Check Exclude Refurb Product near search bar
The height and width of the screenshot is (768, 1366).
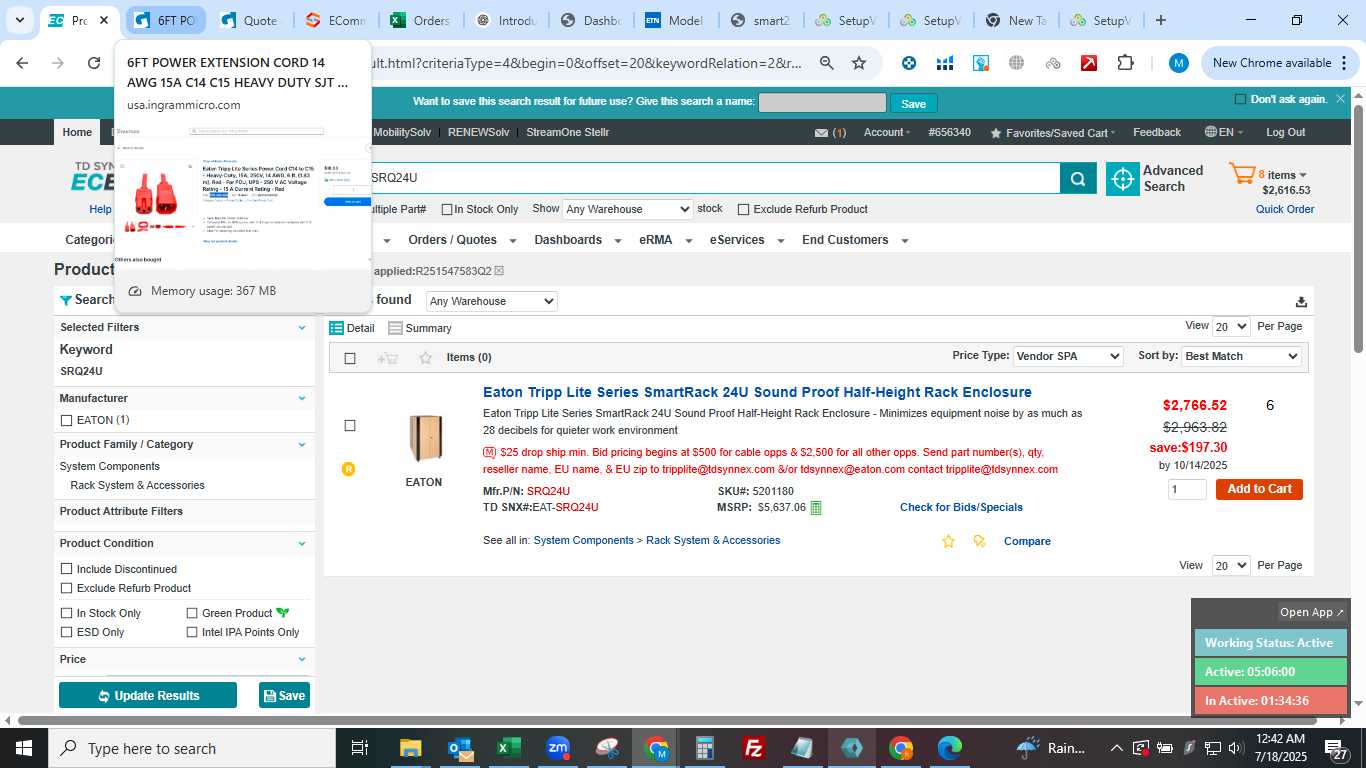tap(743, 210)
